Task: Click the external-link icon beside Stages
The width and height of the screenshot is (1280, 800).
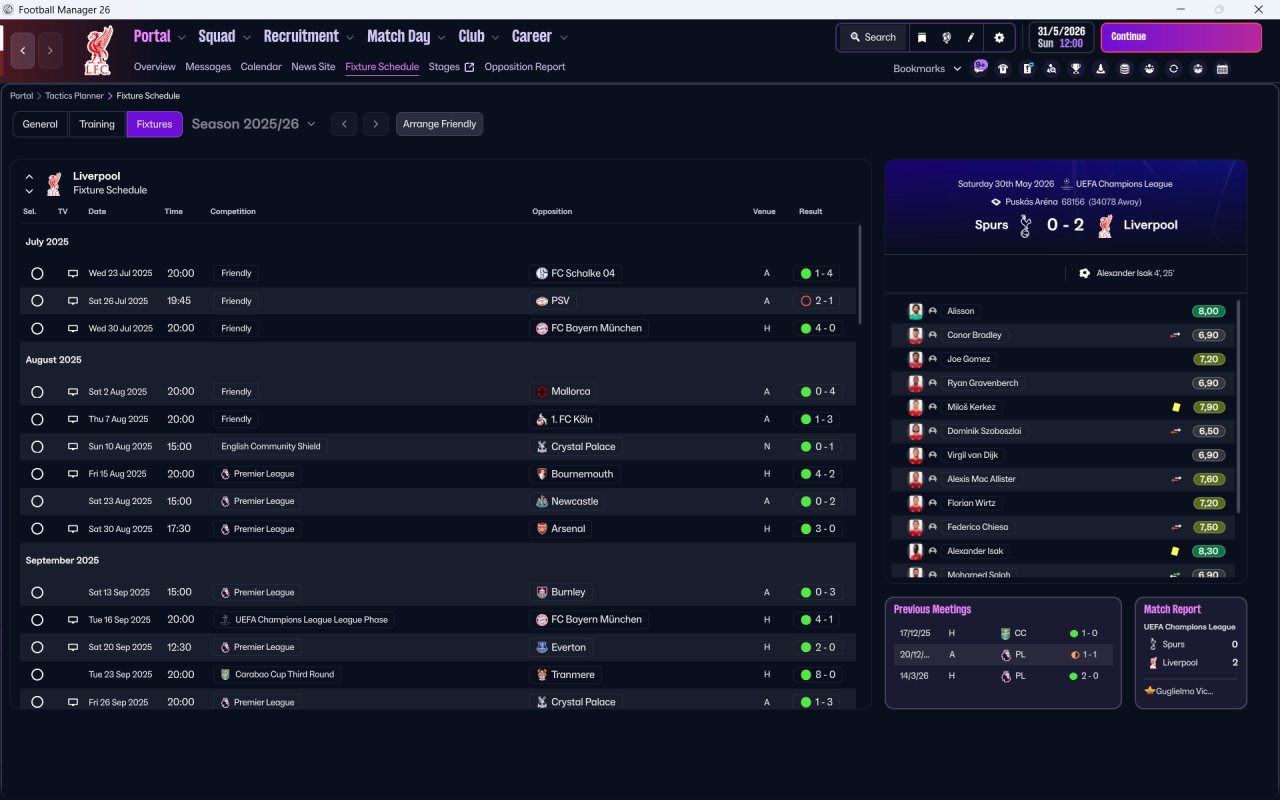Action: (x=469, y=67)
